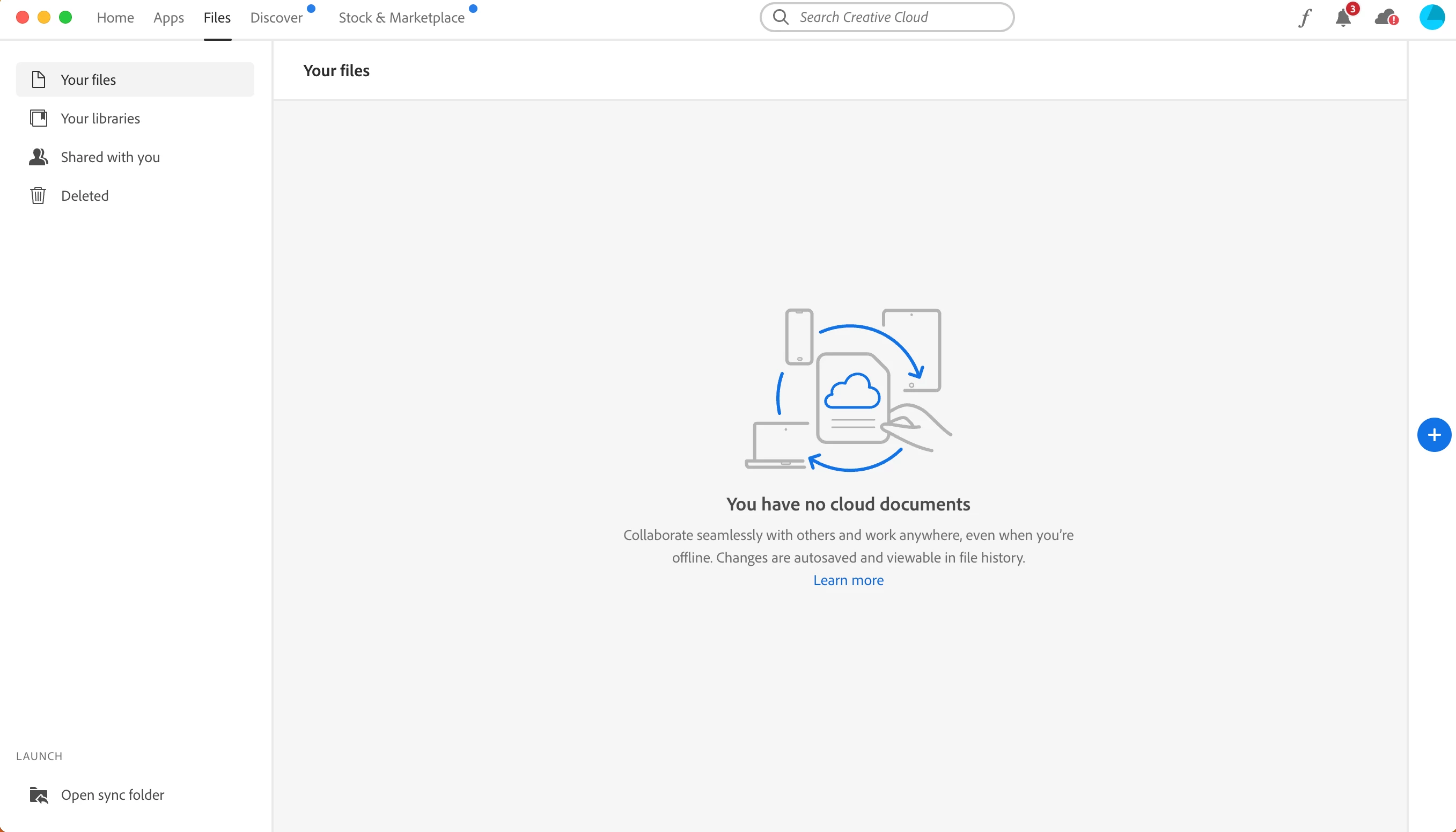Image resolution: width=1456 pixels, height=832 pixels.
Task: Switch to the Apps tab
Action: click(168, 18)
